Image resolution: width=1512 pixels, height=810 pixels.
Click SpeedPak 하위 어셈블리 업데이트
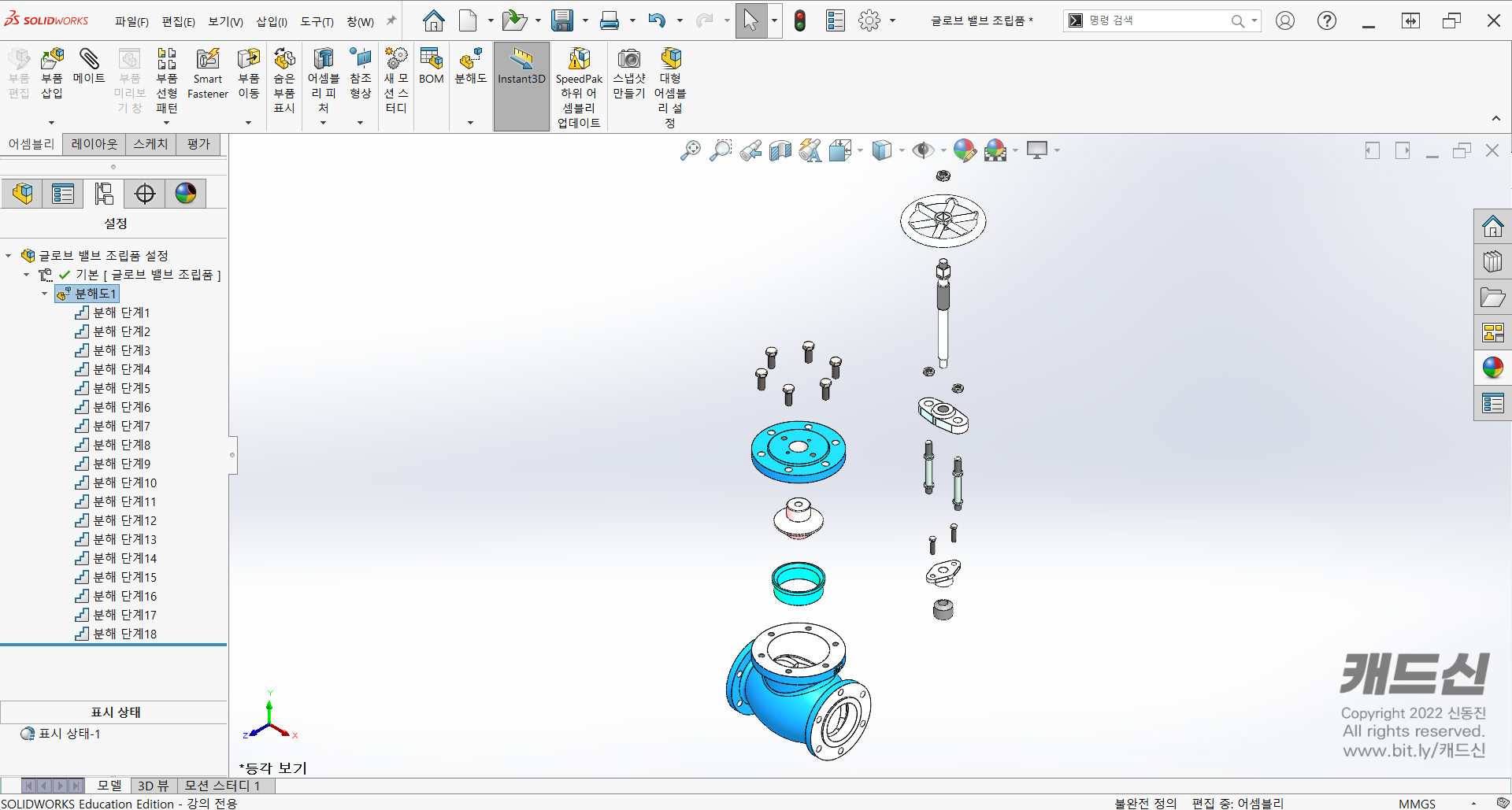coord(579,87)
